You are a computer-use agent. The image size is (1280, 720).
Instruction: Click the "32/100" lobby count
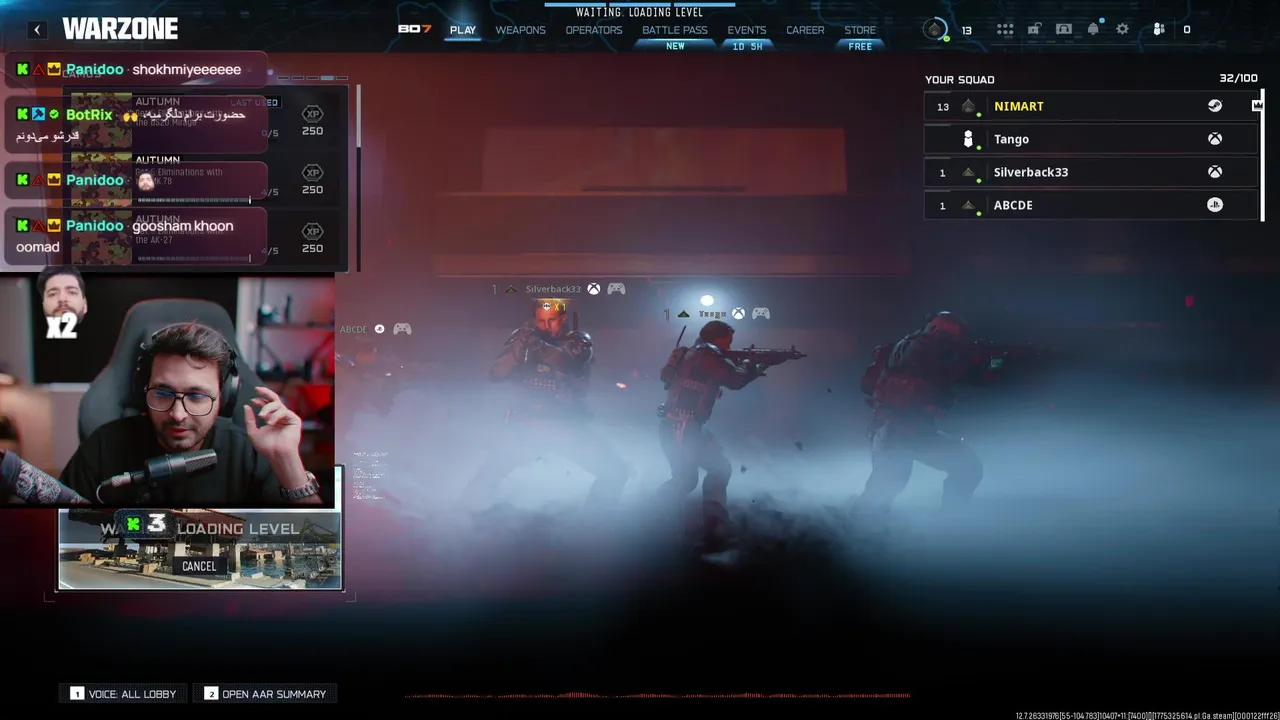(x=1238, y=78)
